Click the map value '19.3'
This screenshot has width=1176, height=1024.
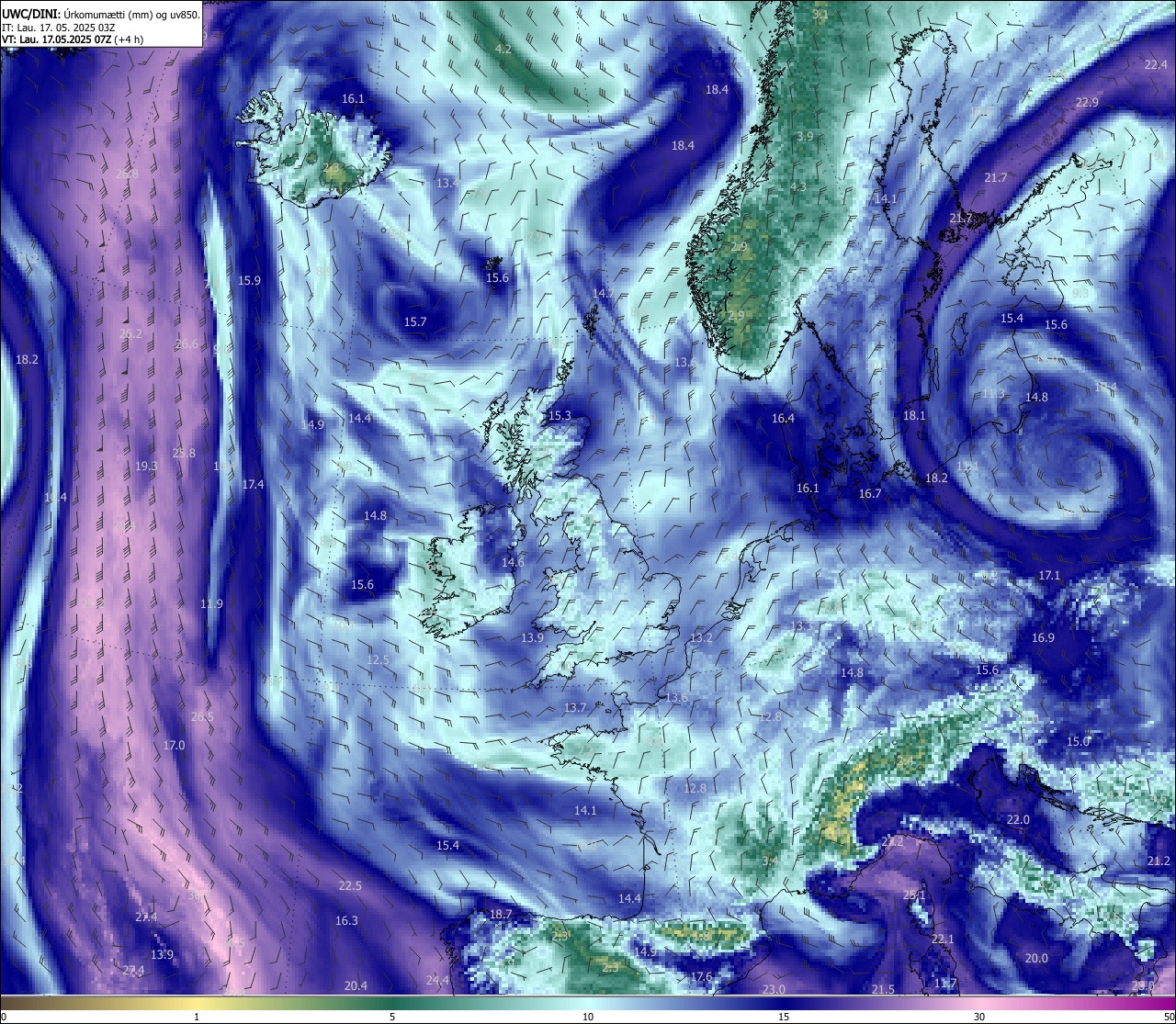[x=146, y=466]
